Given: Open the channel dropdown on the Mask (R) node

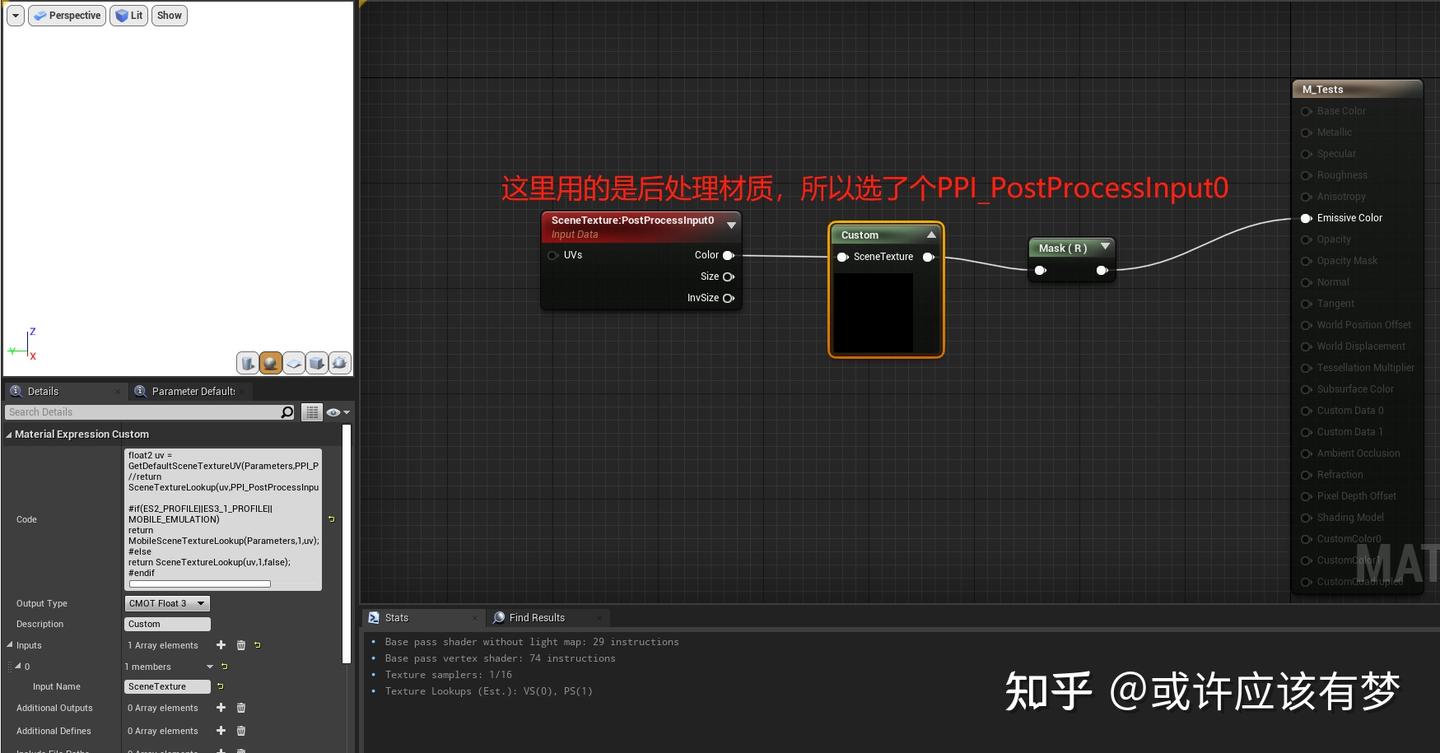Looking at the screenshot, I should (x=1105, y=247).
